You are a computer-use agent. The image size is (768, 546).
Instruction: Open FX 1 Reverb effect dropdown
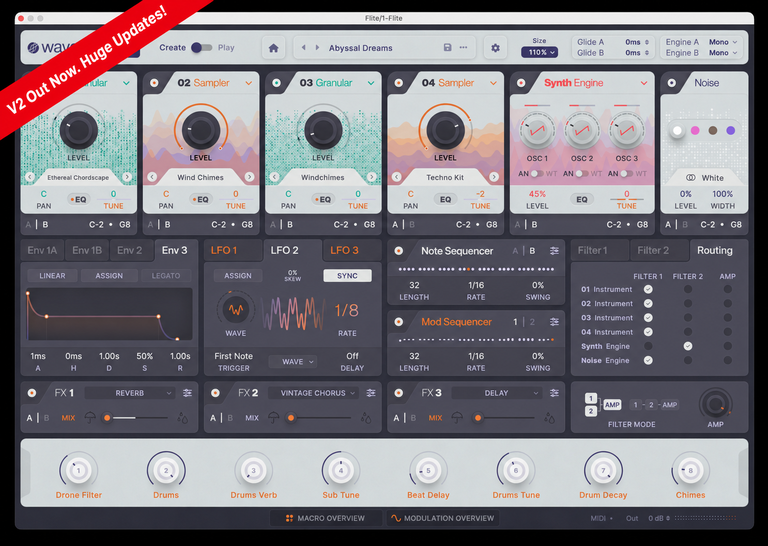coord(130,393)
